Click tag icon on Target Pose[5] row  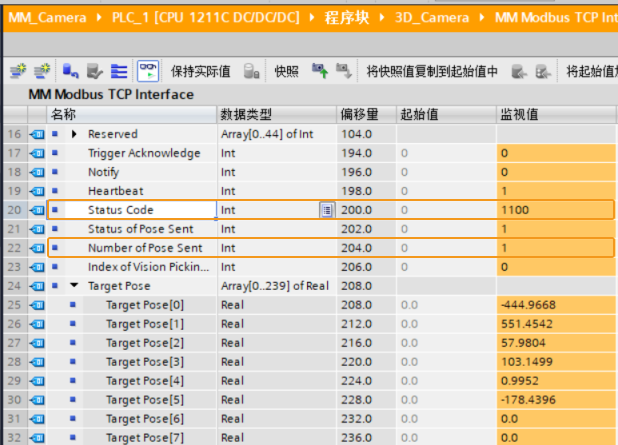[37, 400]
